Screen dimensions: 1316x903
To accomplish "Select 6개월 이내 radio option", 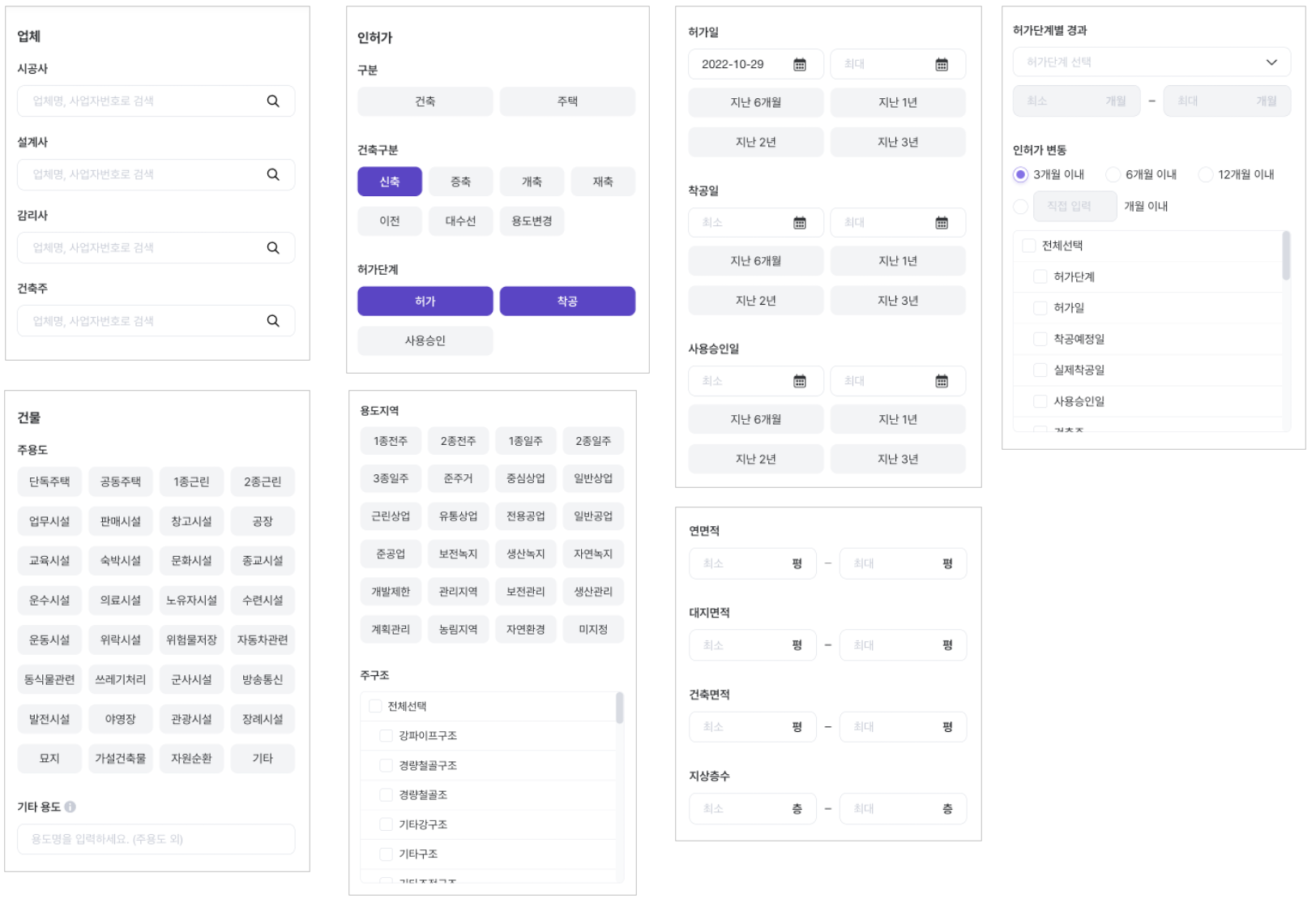I will 1113,174.
